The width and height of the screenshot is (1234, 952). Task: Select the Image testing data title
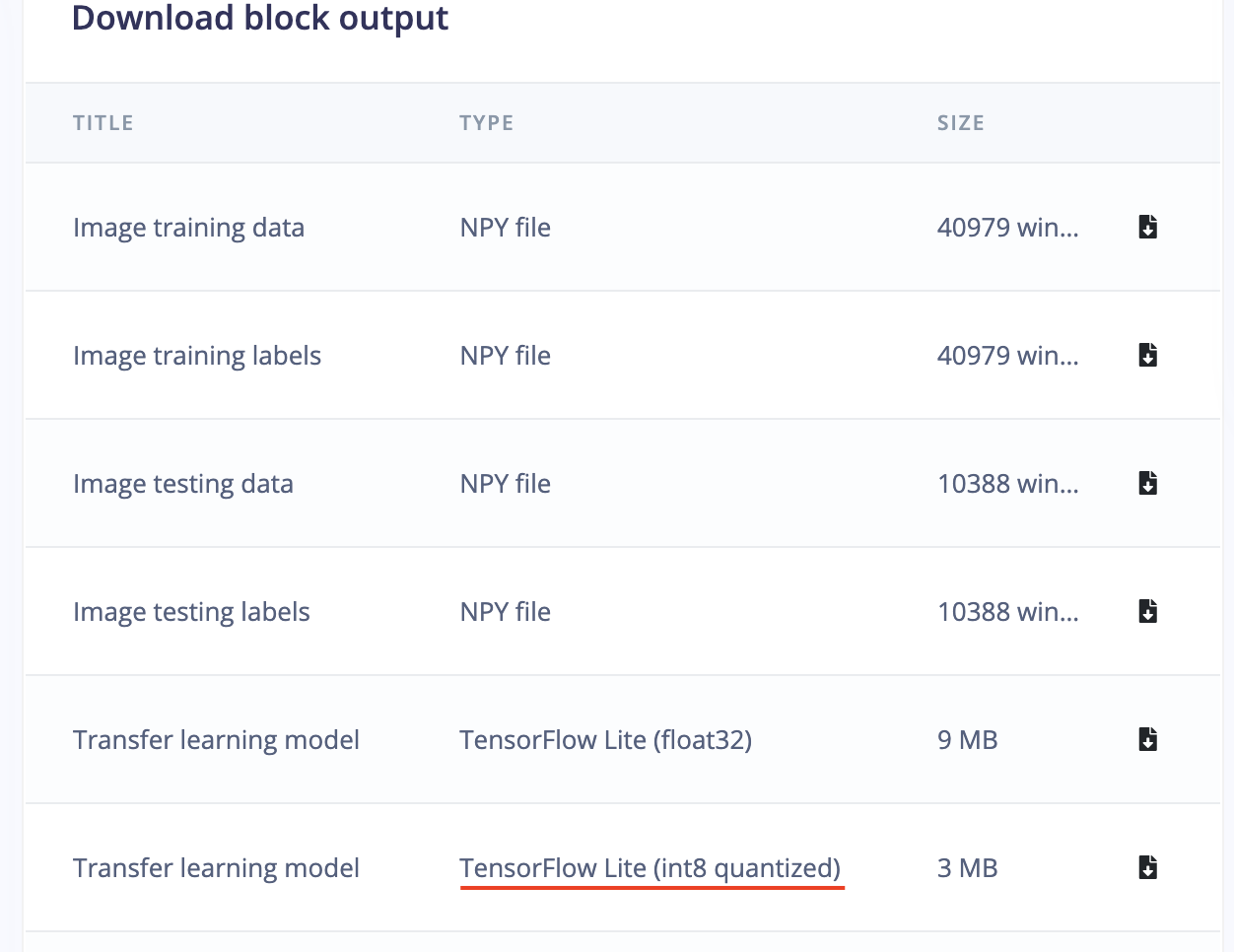point(183,484)
